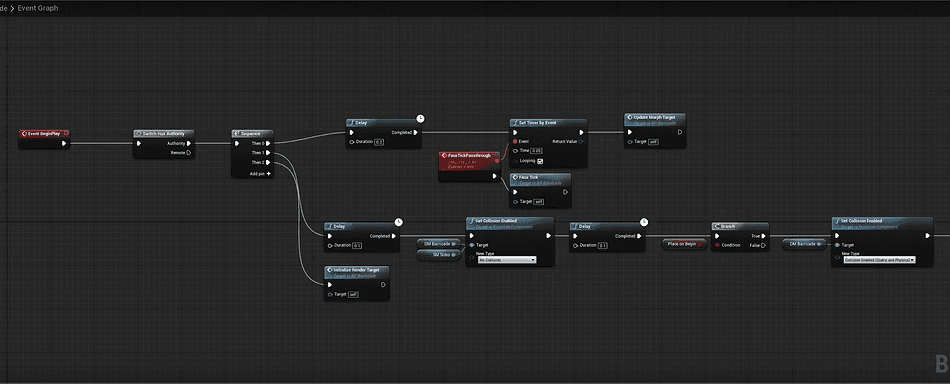Click Update Morph Target's execution output pin

680,132
